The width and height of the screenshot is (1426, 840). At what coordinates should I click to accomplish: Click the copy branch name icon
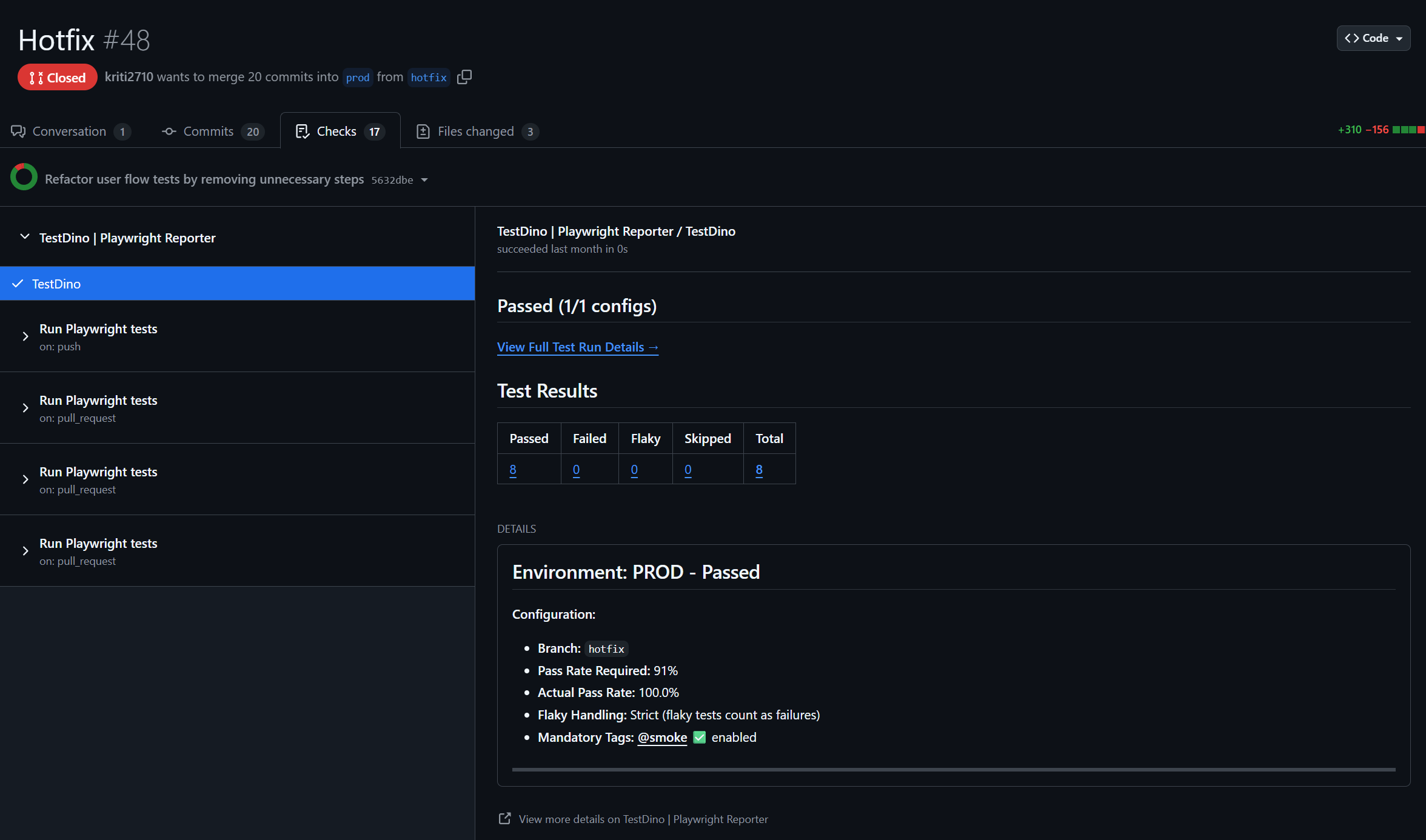[464, 77]
